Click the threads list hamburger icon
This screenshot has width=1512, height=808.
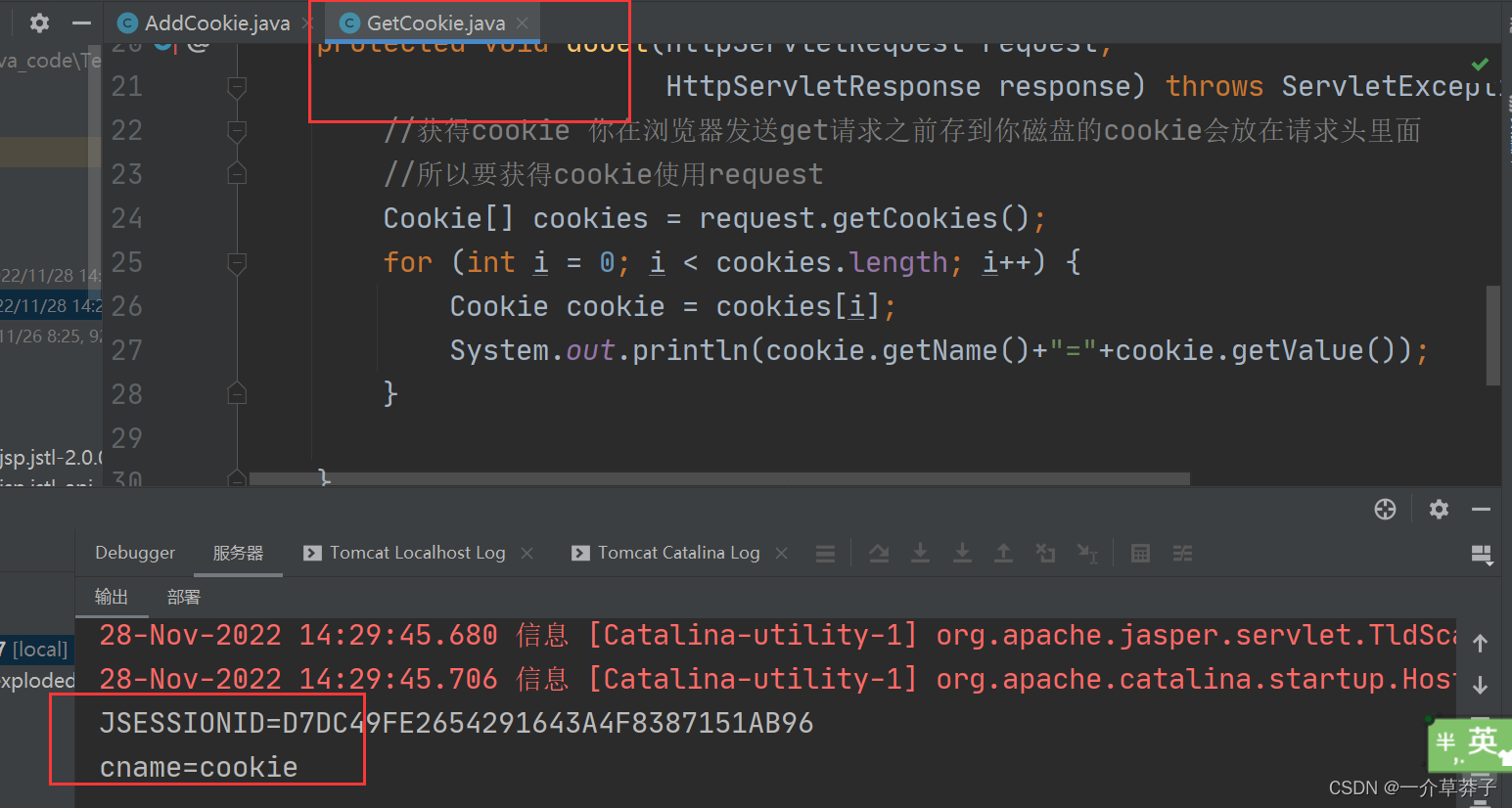(825, 554)
